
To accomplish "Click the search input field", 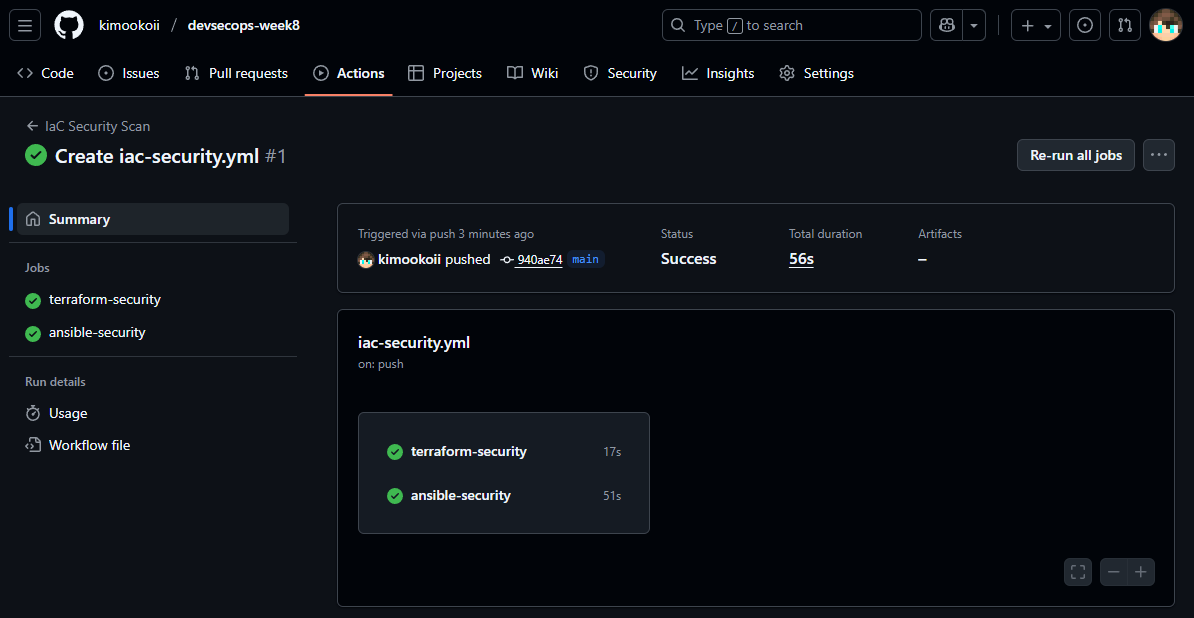I will (x=791, y=25).
